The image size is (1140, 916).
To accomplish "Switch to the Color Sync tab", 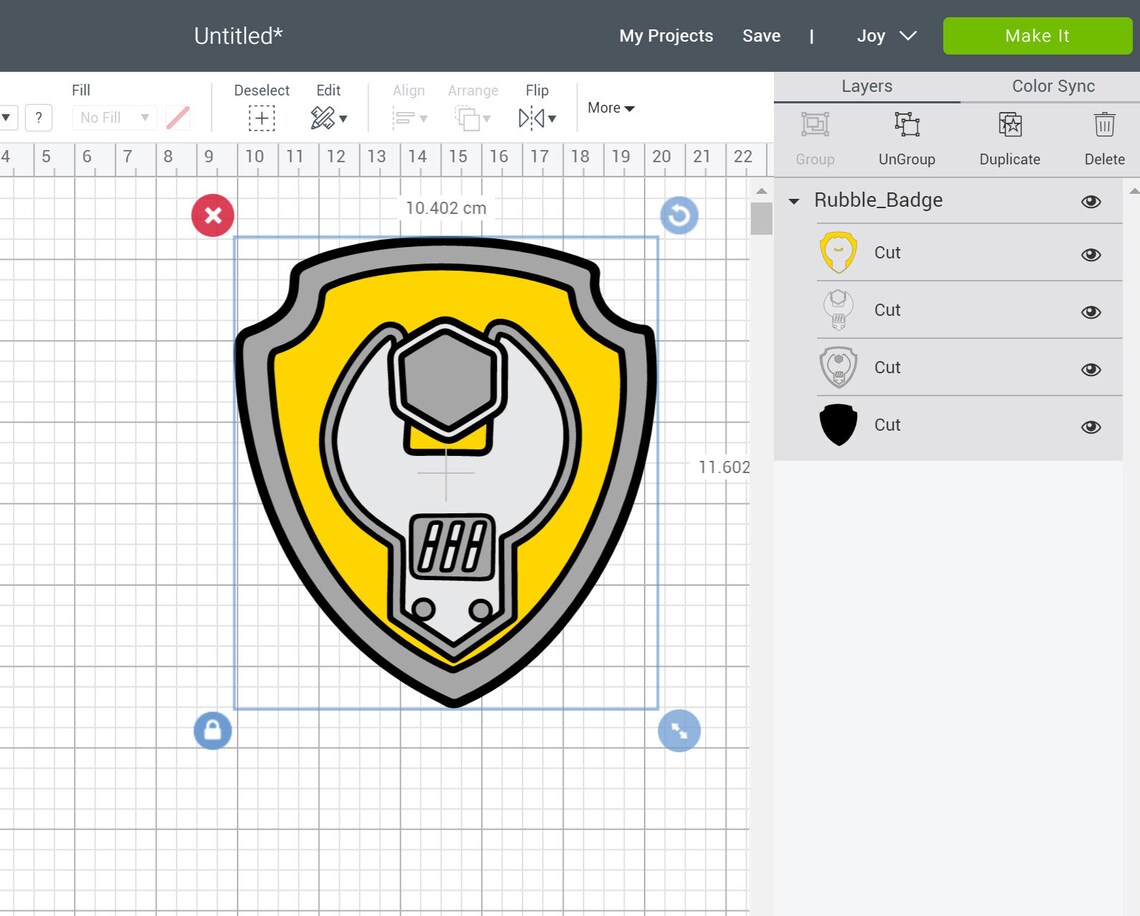I will (x=1053, y=86).
